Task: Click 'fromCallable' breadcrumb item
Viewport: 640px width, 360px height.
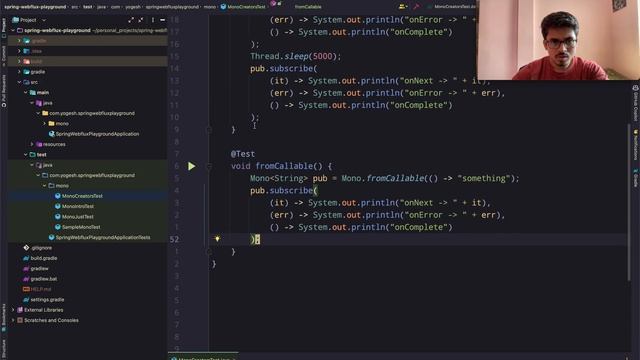Action: click(x=308, y=7)
